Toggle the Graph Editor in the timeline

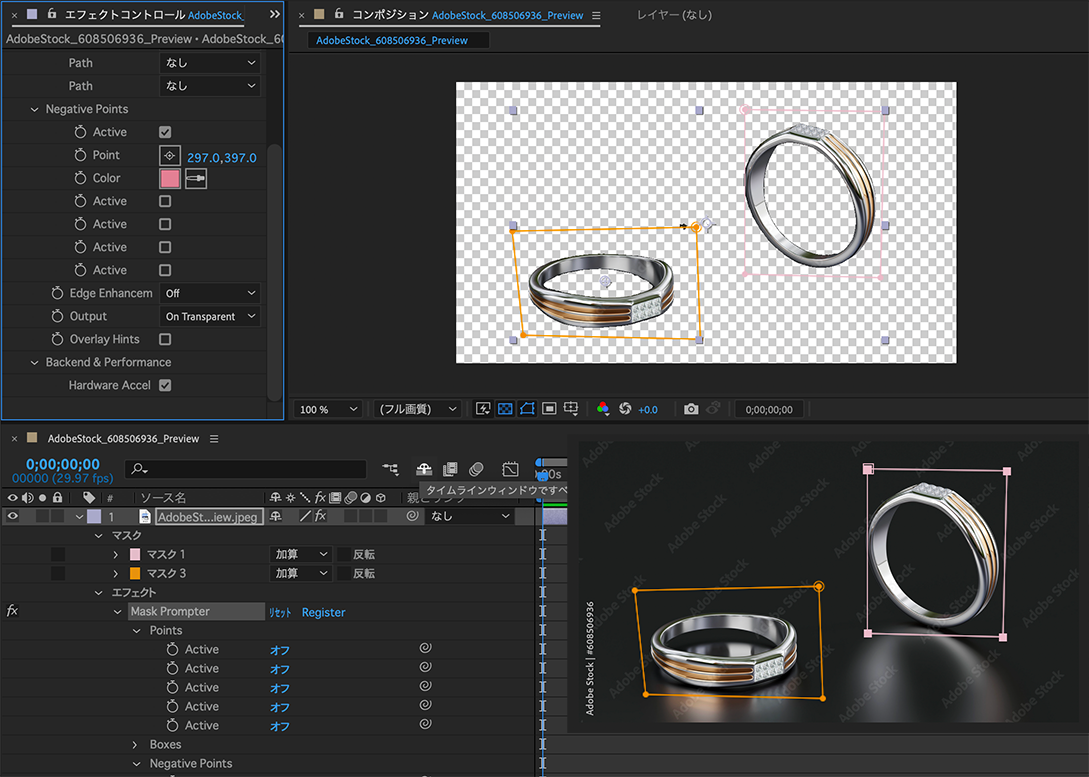pos(510,469)
